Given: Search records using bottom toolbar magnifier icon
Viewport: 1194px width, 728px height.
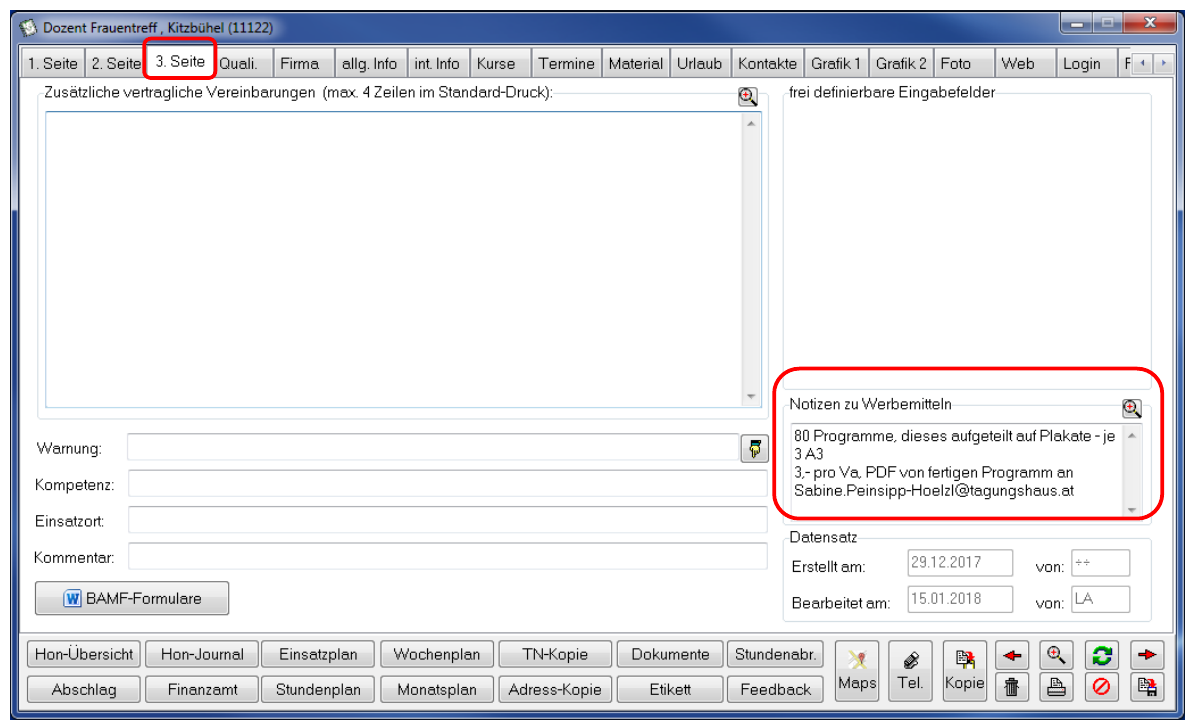Looking at the screenshot, I should tap(1056, 655).
